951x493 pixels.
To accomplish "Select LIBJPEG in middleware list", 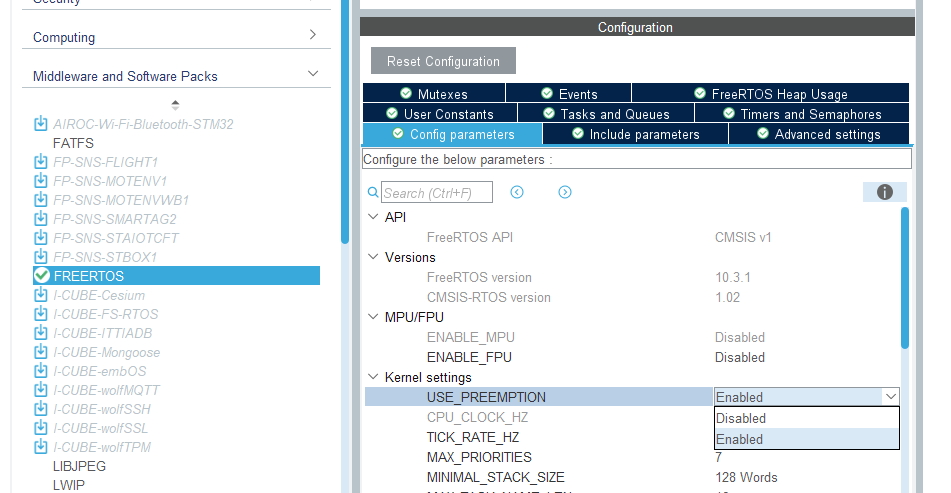I will coord(79,466).
